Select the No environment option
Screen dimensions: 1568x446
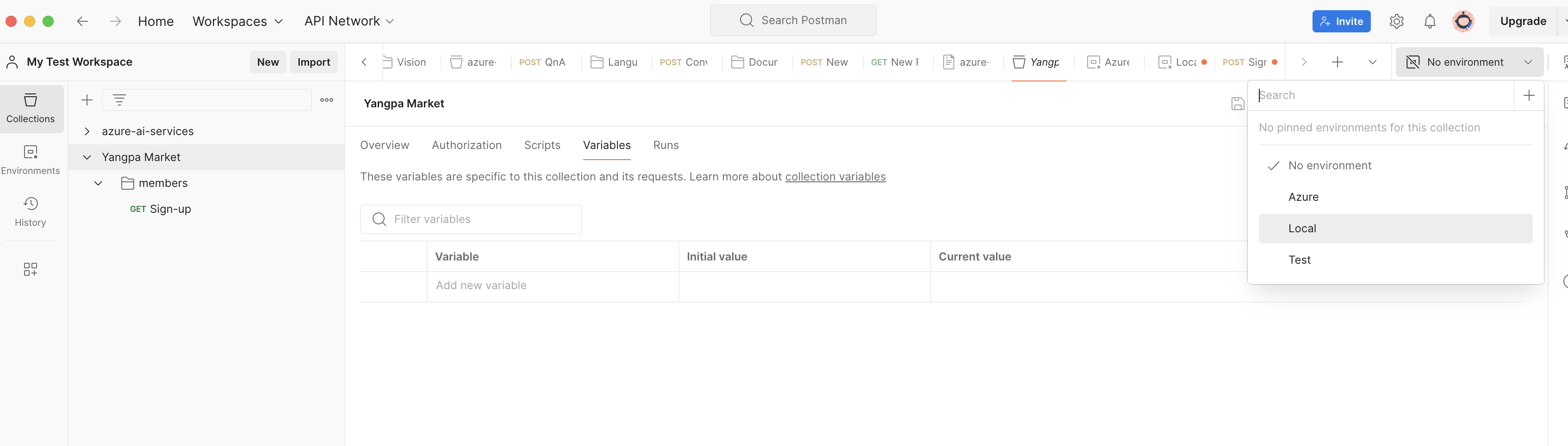(1395, 166)
